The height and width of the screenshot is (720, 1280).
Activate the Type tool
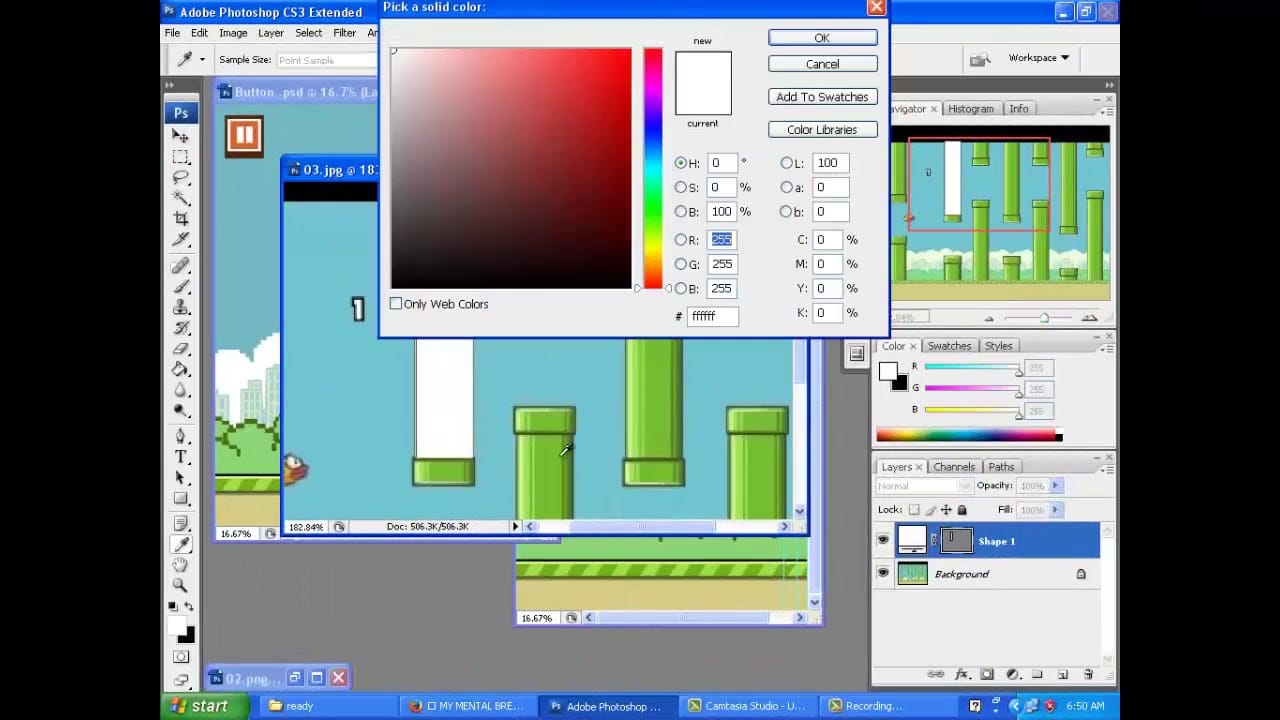point(181,457)
